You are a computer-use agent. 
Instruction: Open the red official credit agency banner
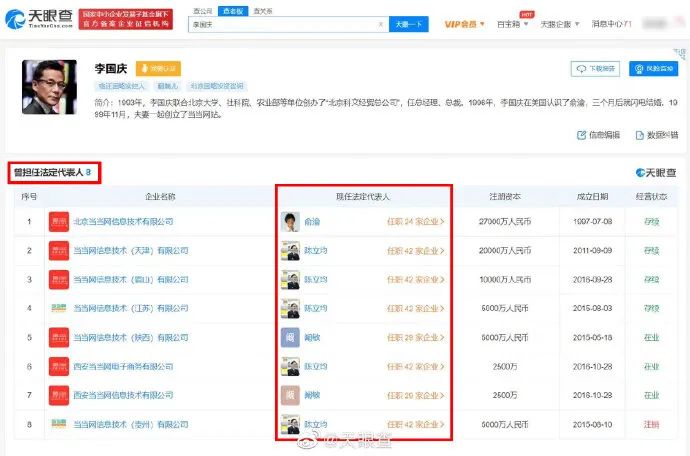pos(126,19)
